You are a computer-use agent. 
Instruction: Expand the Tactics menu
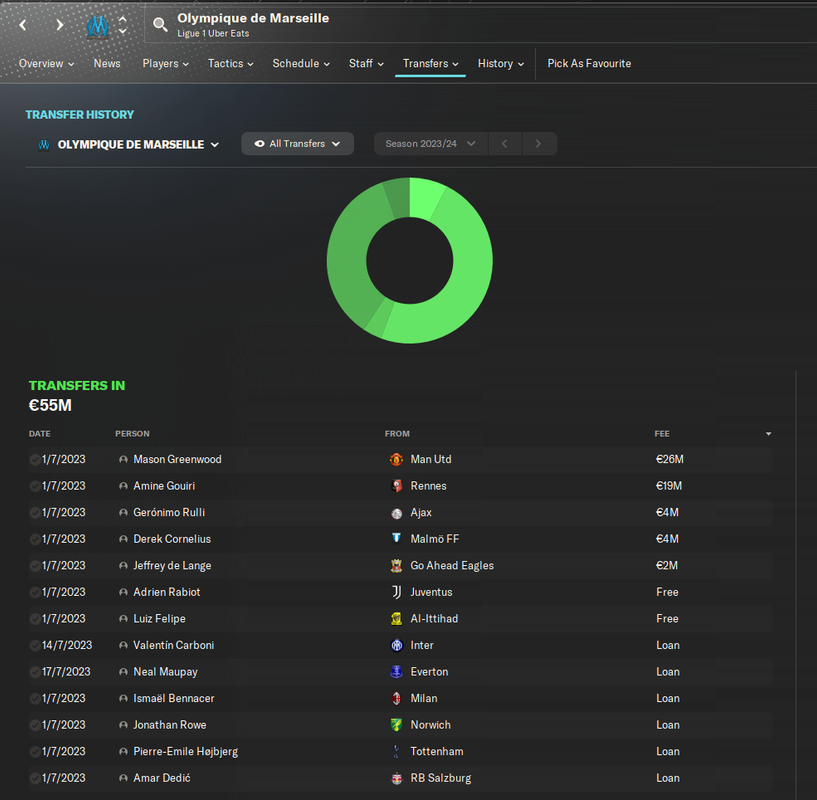click(230, 64)
